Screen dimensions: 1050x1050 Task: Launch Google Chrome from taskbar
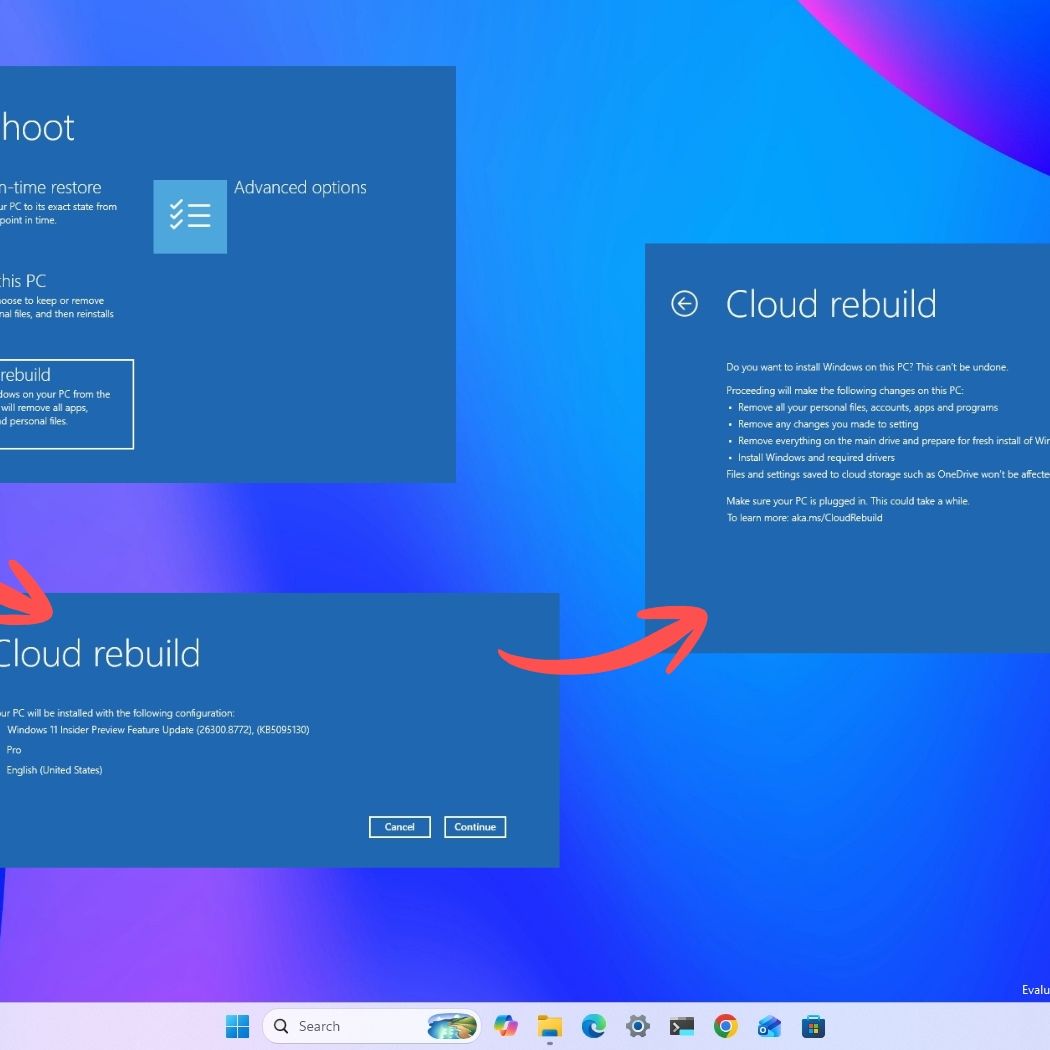pyautogui.click(x=725, y=1026)
